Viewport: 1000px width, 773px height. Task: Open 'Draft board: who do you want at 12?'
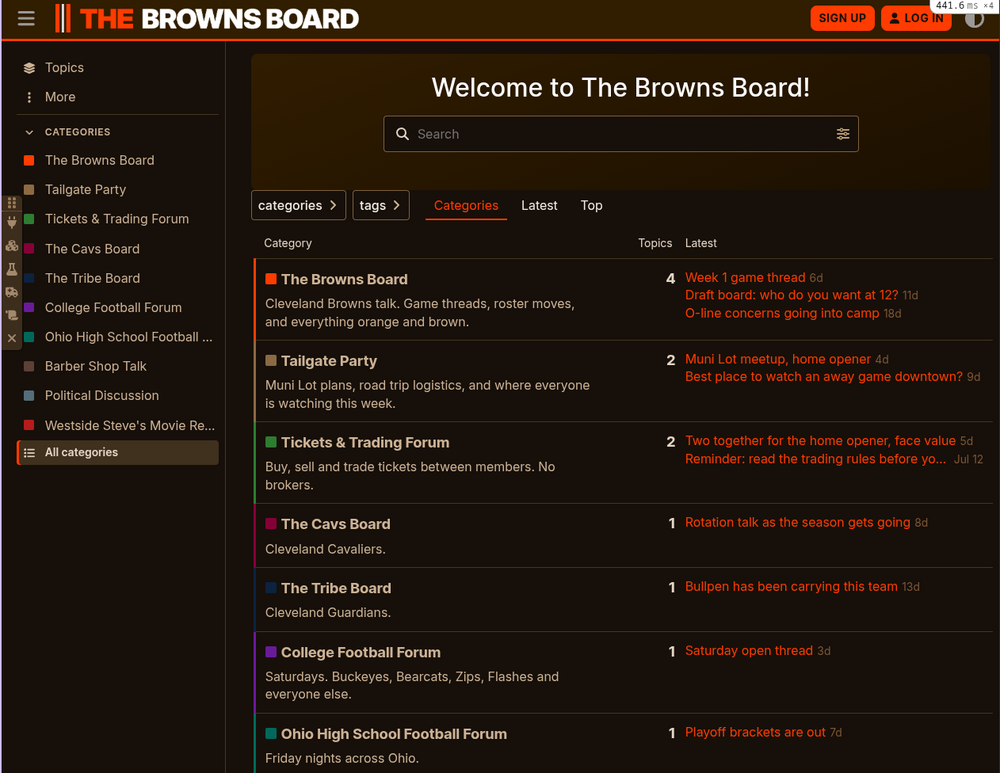coord(791,295)
